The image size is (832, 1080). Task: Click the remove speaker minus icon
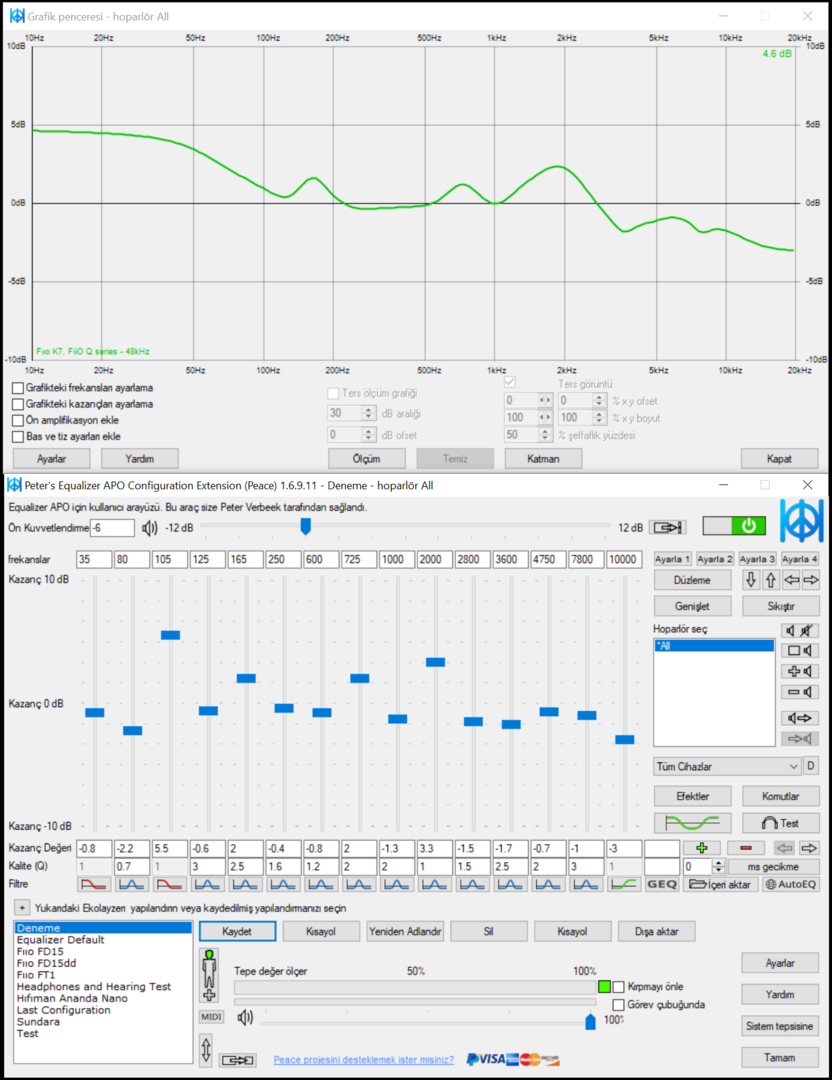point(800,692)
